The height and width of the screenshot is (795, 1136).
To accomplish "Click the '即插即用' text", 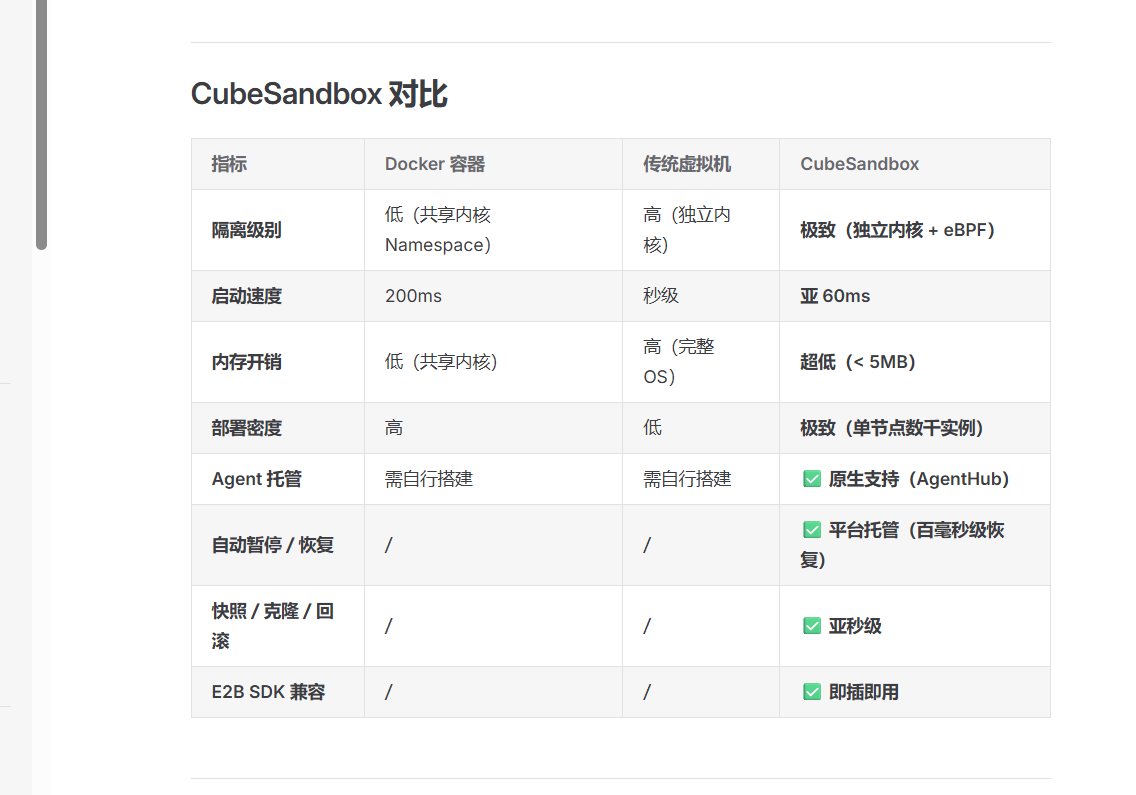I will (x=864, y=692).
